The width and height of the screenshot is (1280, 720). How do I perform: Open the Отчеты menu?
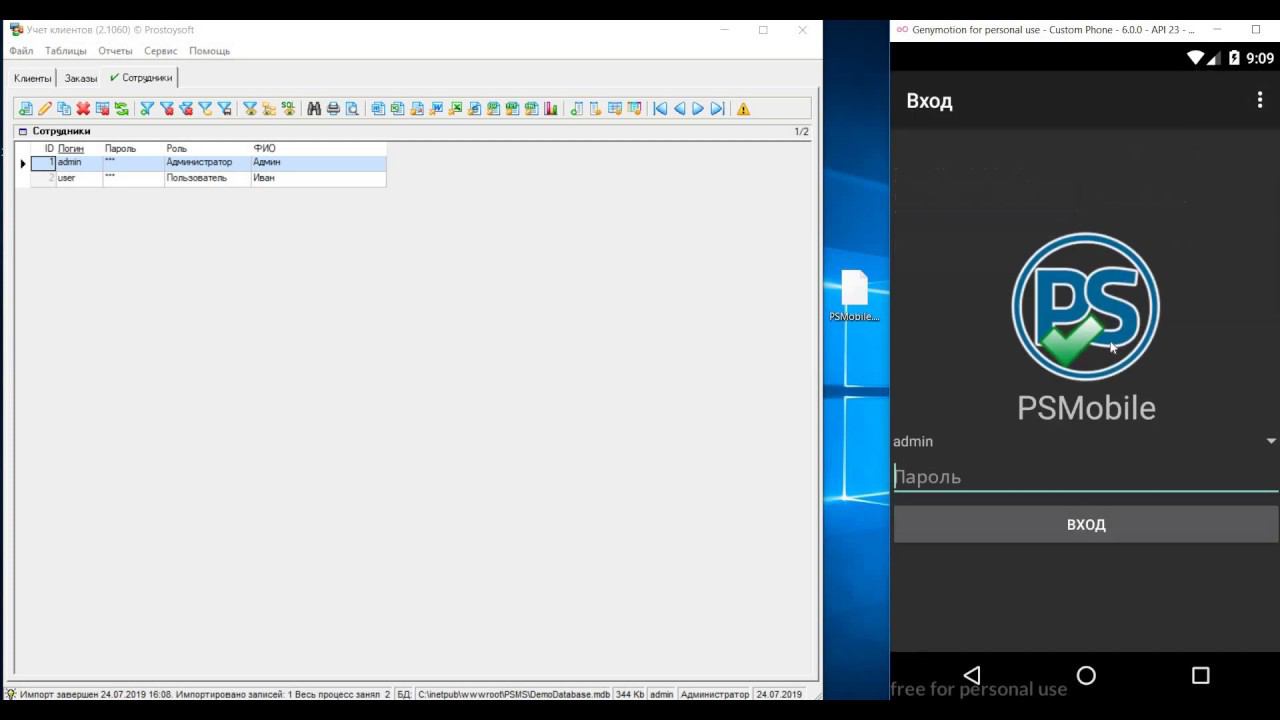click(116, 51)
